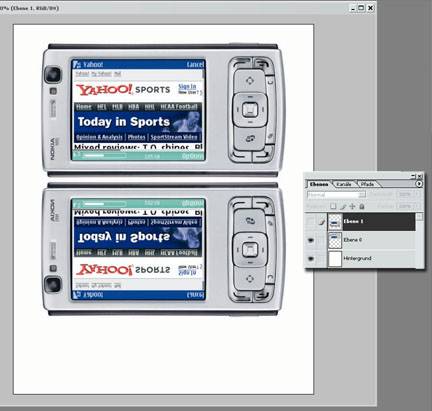This screenshot has height=411, width=432.
Task: Switch to the Pfade tab
Action: click(367, 184)
